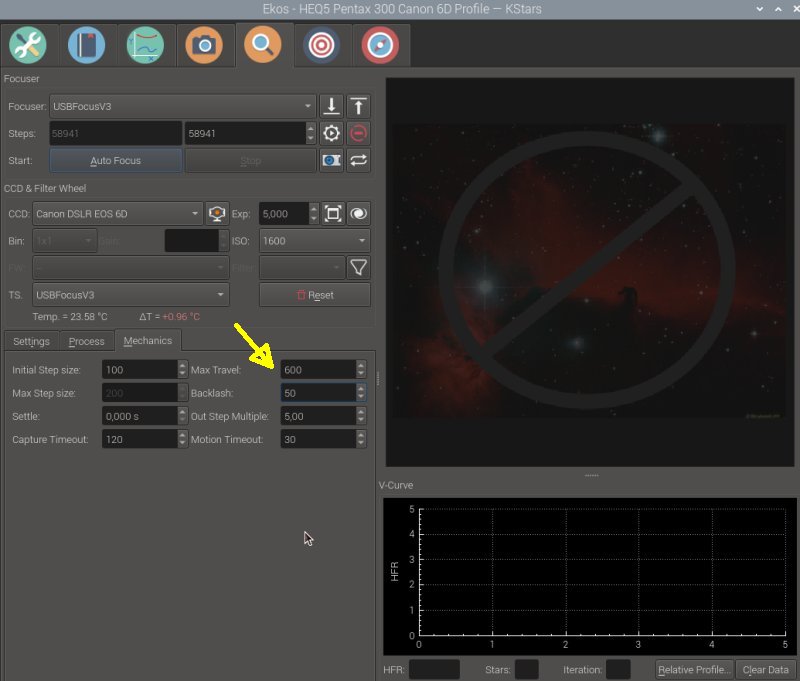Click the Focus Out up-arrow icon
The height and width of the screenshot is (681, 800).
pyautogui.click(x=358, y=106)
